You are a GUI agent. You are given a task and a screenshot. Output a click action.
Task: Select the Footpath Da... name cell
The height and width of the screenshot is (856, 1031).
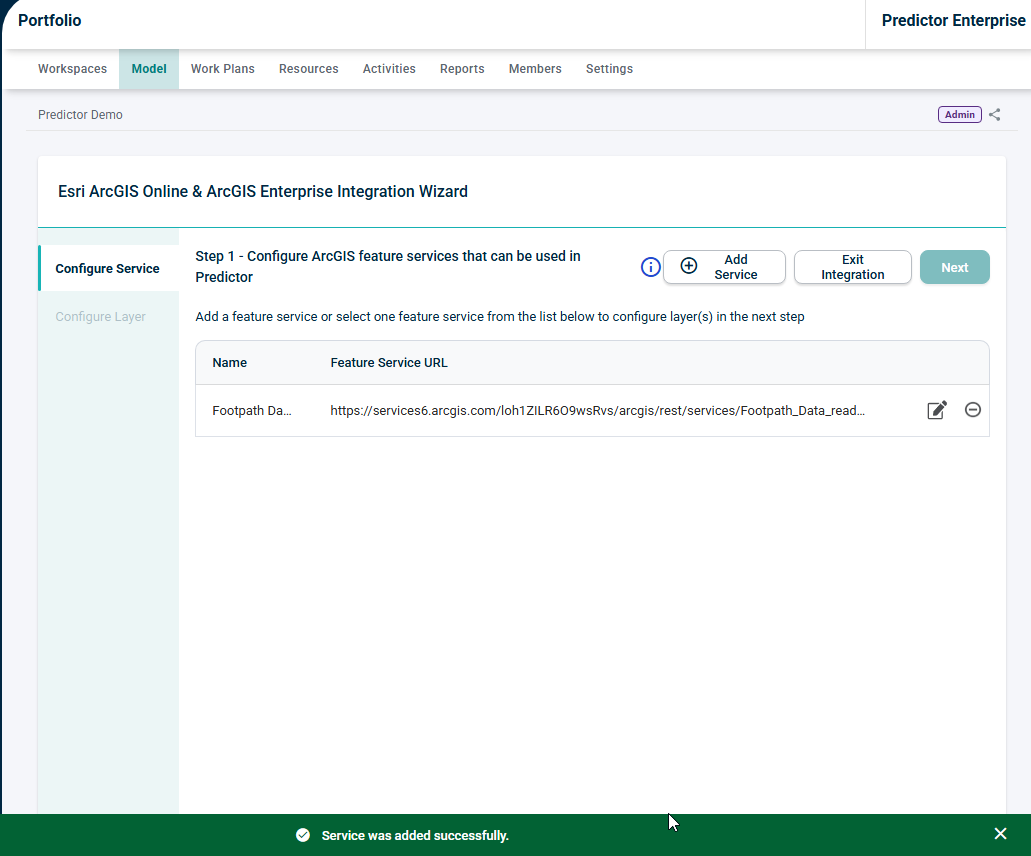click(x=252, y=410)
